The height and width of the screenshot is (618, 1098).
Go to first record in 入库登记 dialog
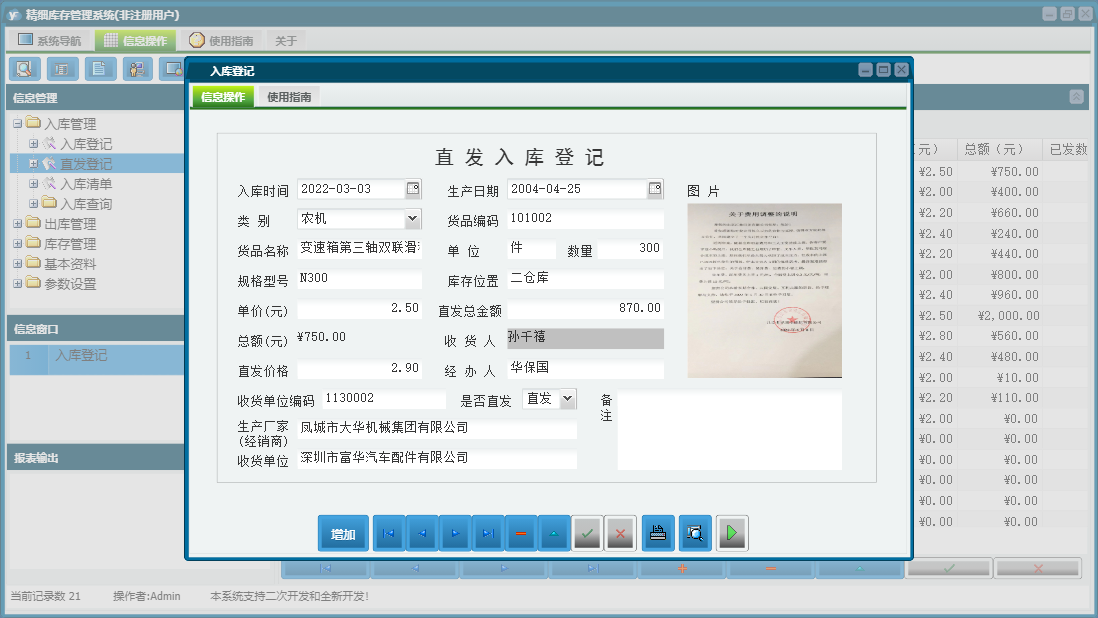click(x=389, y=533)
